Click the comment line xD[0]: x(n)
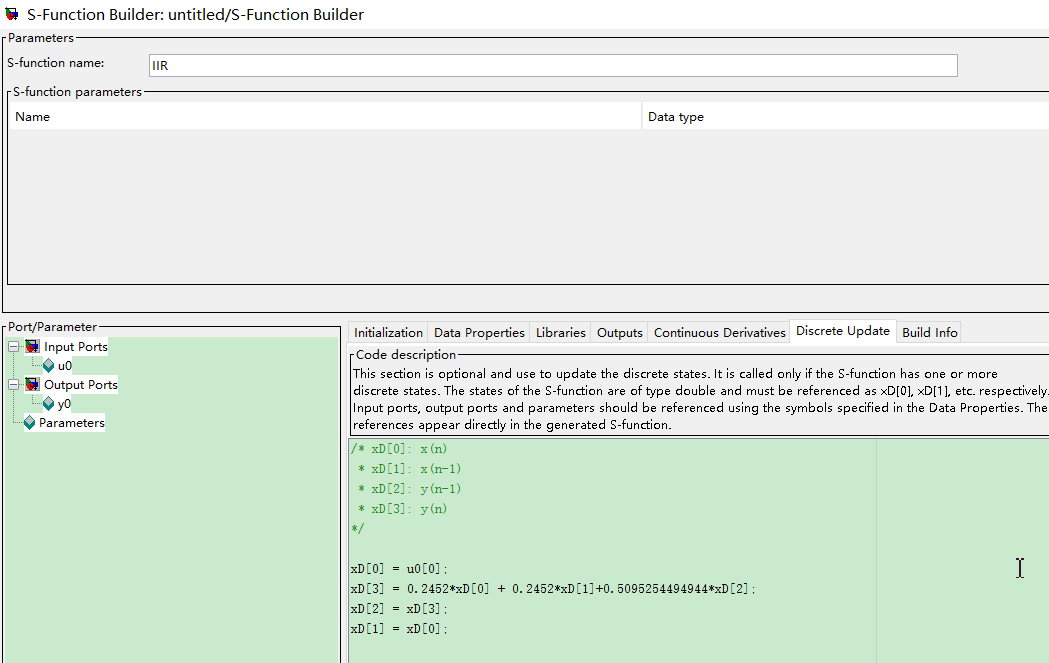The image size is (1049, 663). [x=399, y=449]
